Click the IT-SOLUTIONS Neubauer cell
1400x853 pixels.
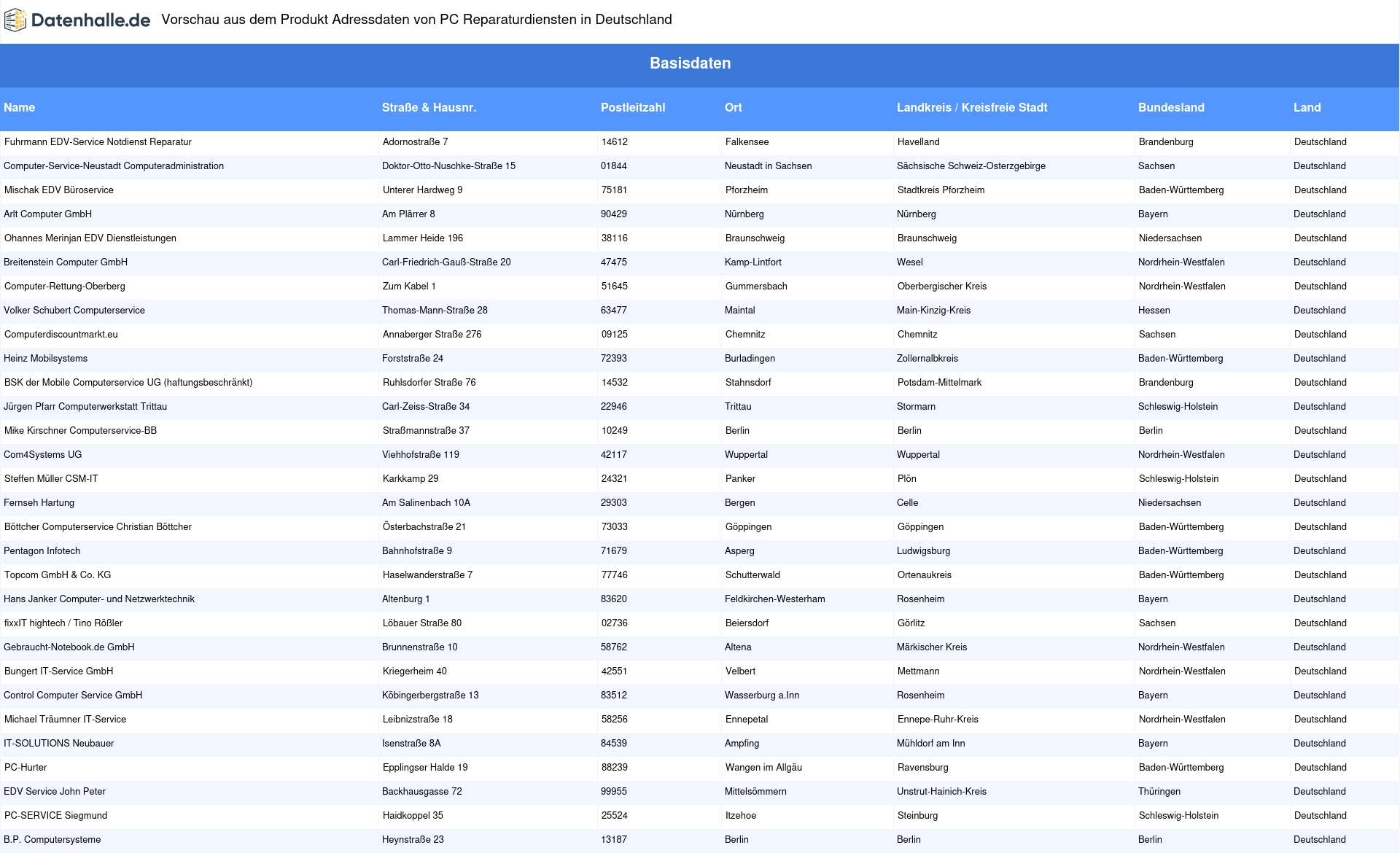coord(59,744)
